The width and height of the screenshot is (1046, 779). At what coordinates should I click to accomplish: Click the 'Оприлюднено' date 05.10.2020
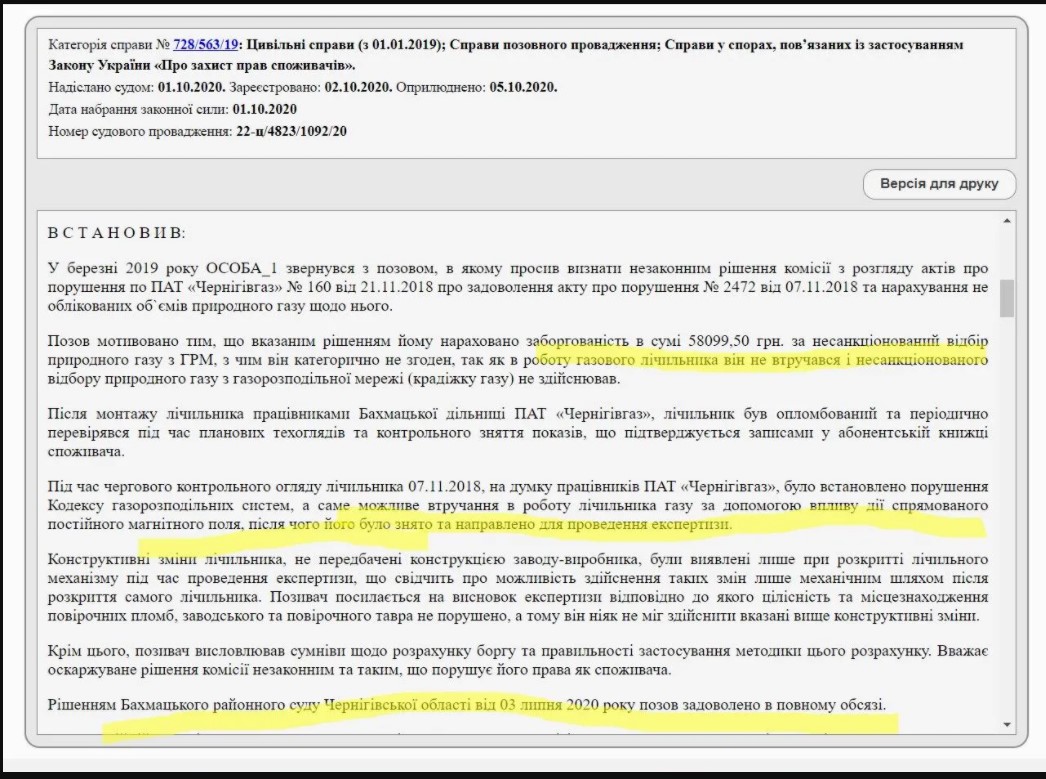pyautogui.click(x=523, y=87)
